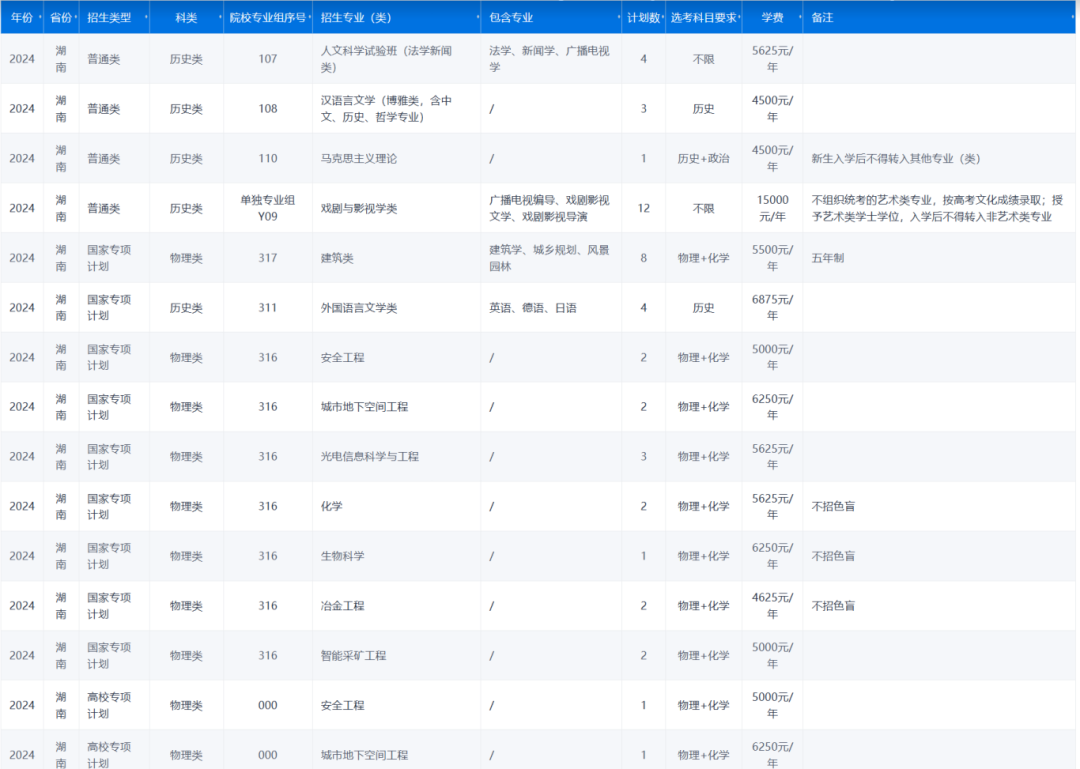This screenshot has width=1080, height=769.
Task: Open the 学费 column filter arrow
Action: click(x=800, y=17)
